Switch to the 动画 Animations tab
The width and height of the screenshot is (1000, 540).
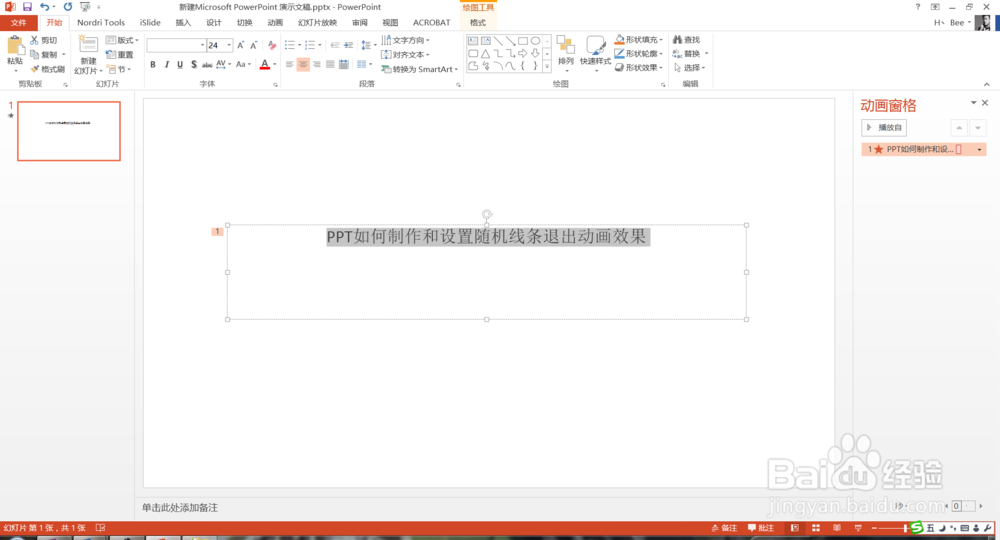point(275,22)
